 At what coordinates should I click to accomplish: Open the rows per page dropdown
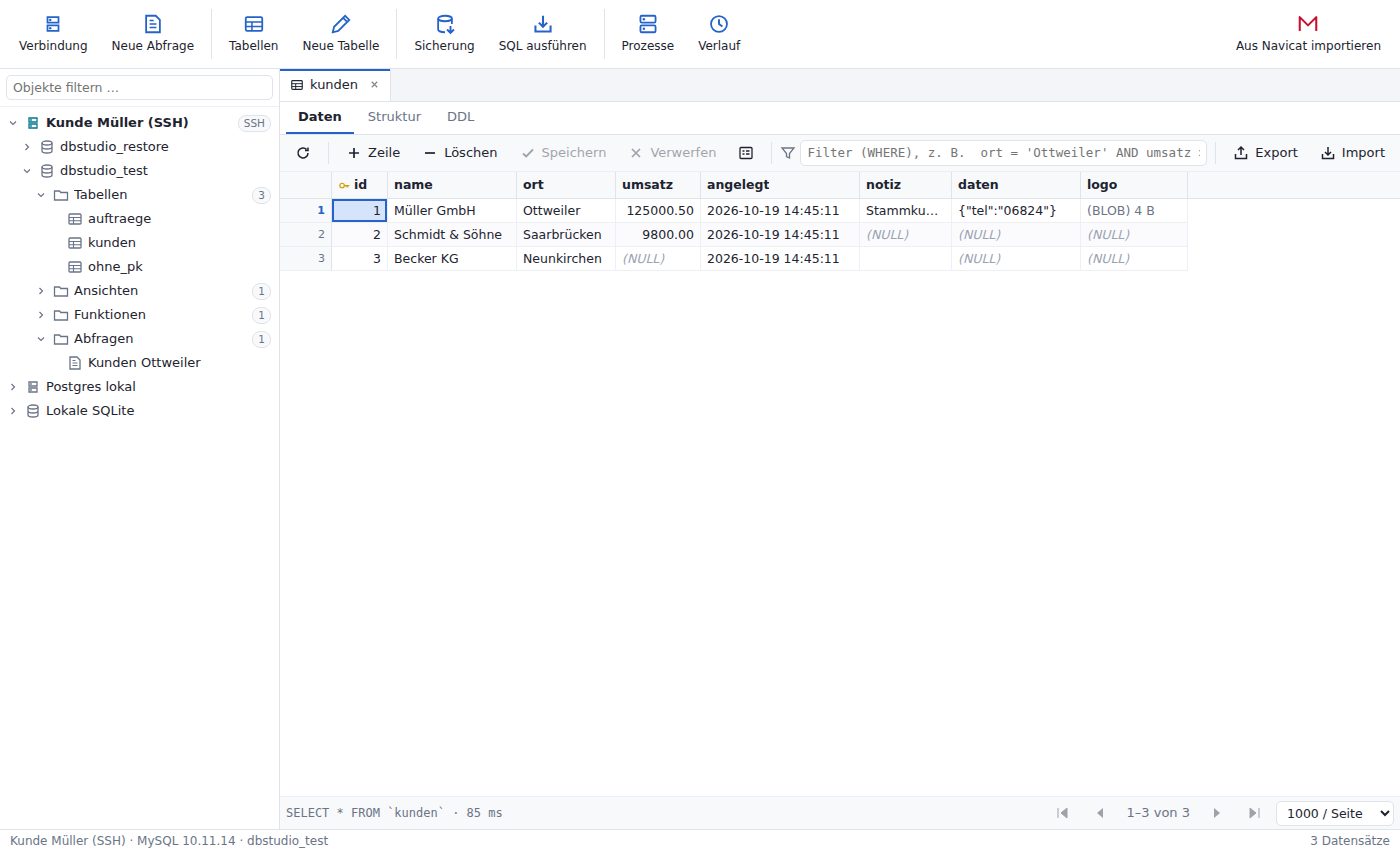(x=1334, y=813)
